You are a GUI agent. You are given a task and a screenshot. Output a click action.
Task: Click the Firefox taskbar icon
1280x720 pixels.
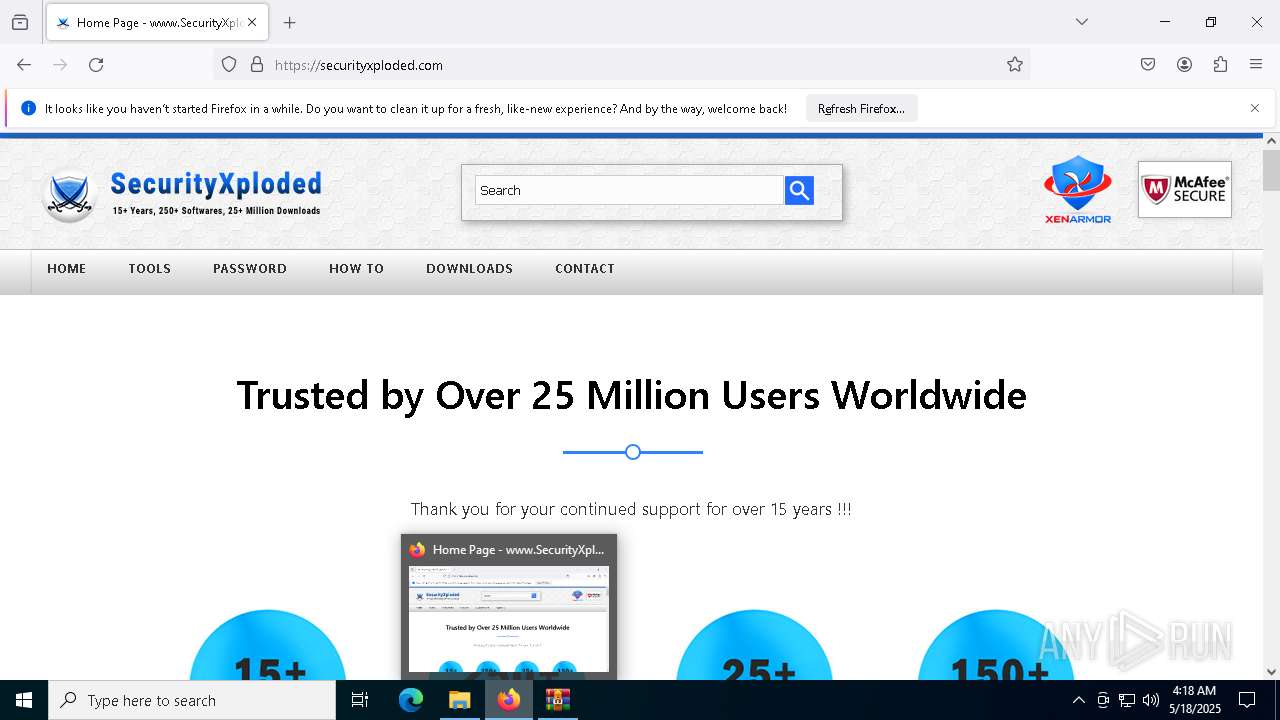[x=509, y=700]
